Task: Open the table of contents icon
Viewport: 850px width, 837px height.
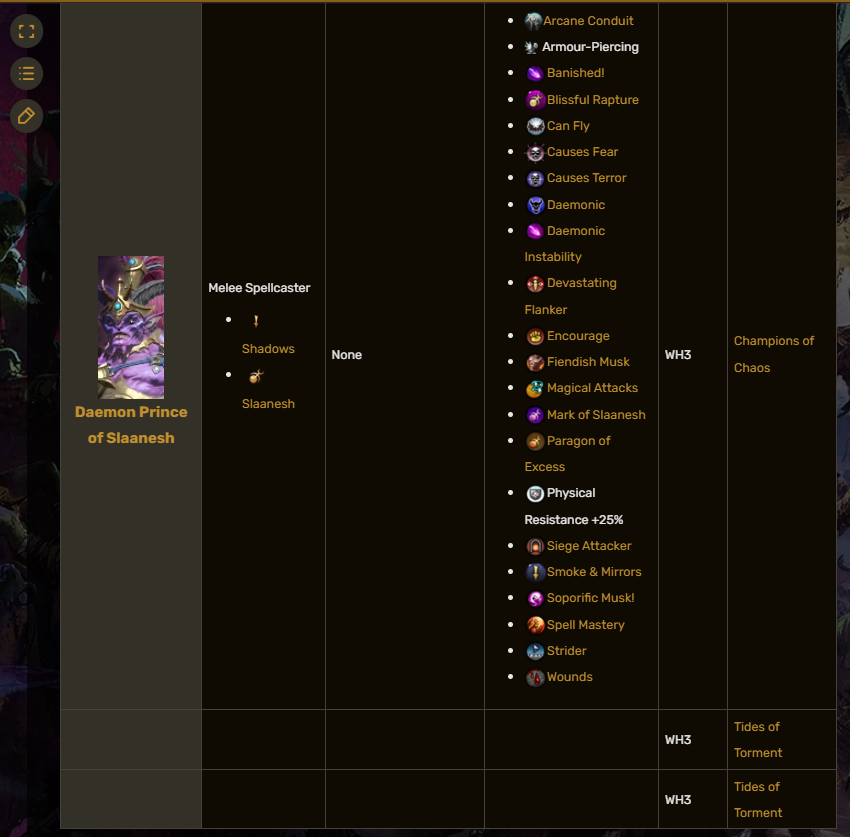Action: [26, 74]
